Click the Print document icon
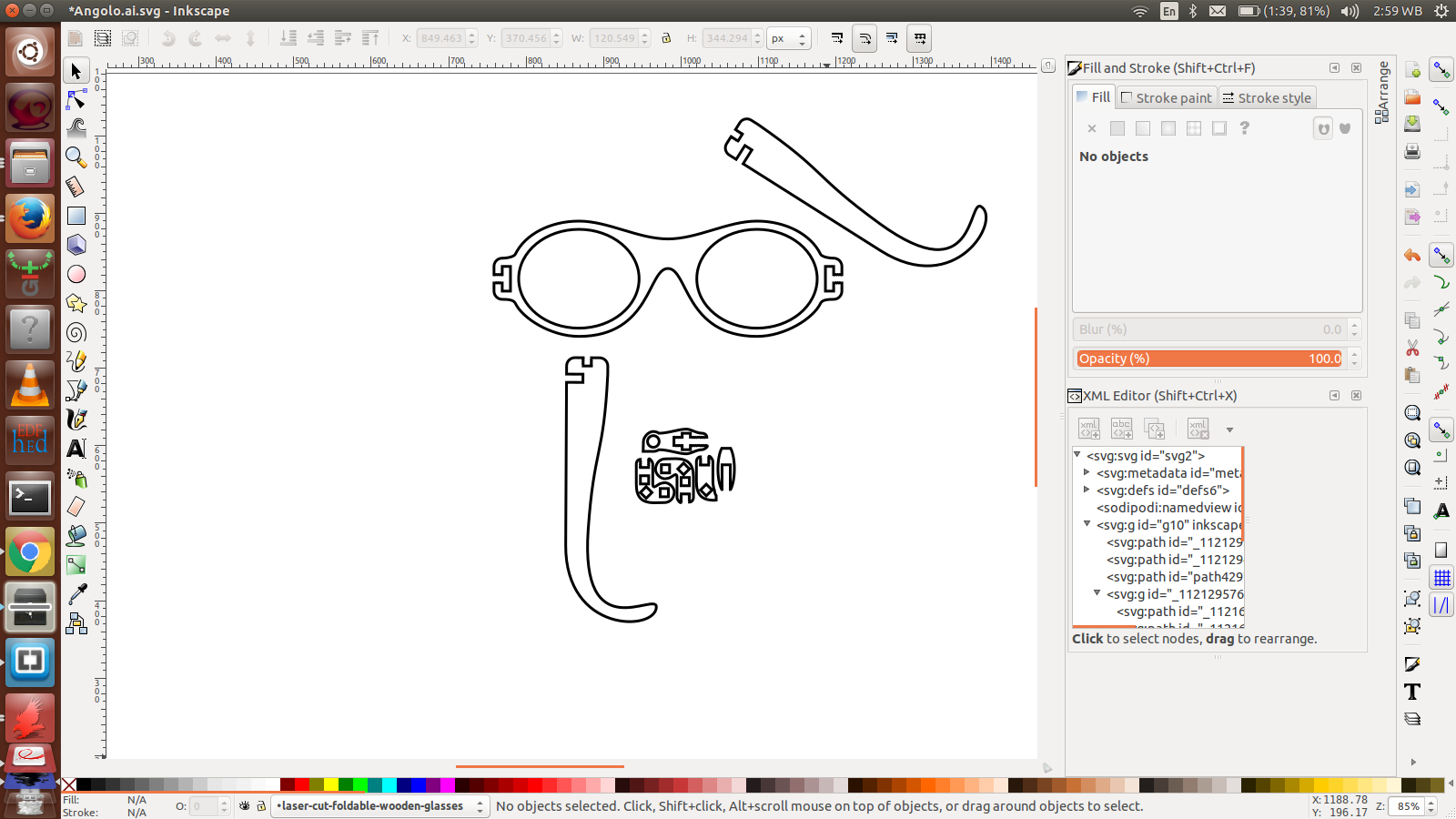 coord(1412,151)
